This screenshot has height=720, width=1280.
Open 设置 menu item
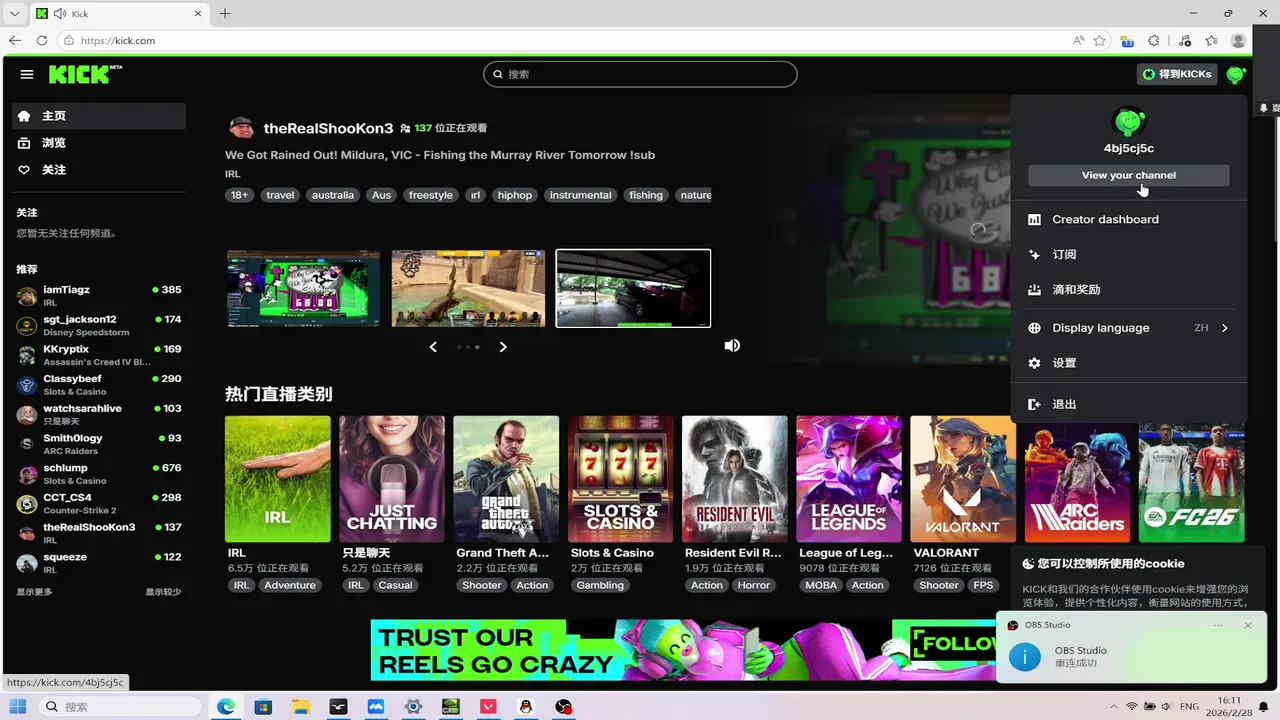1129,363
